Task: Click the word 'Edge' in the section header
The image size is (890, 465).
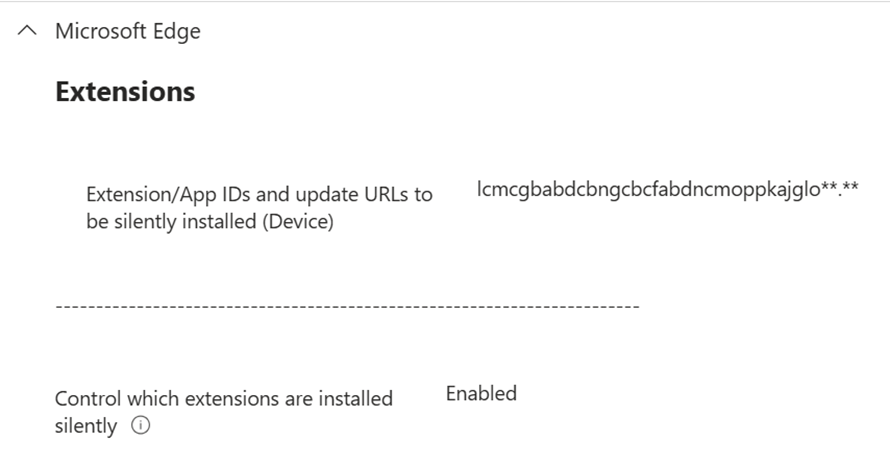Action: 178,32
